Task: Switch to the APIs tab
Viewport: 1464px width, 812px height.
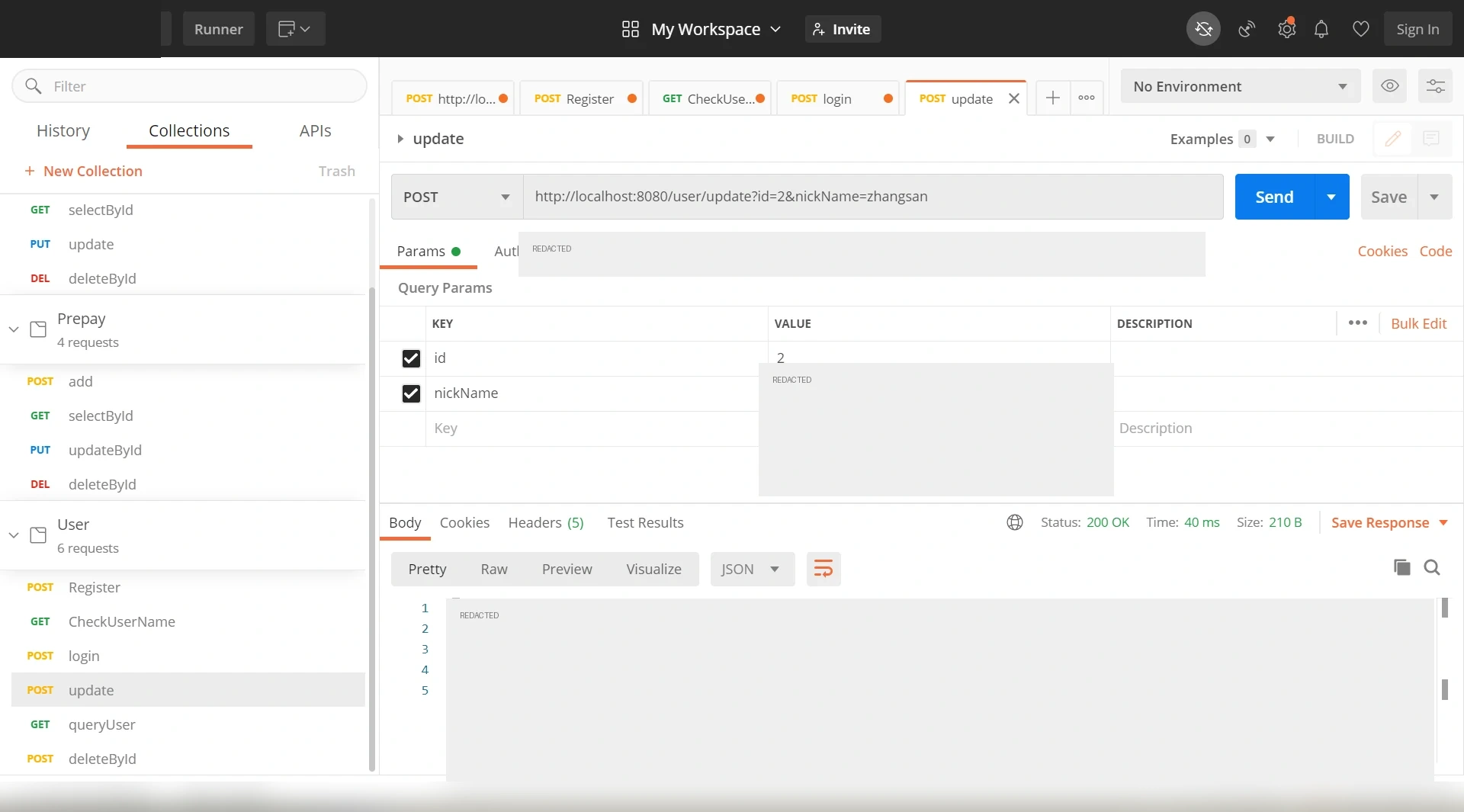Action: 315,130
